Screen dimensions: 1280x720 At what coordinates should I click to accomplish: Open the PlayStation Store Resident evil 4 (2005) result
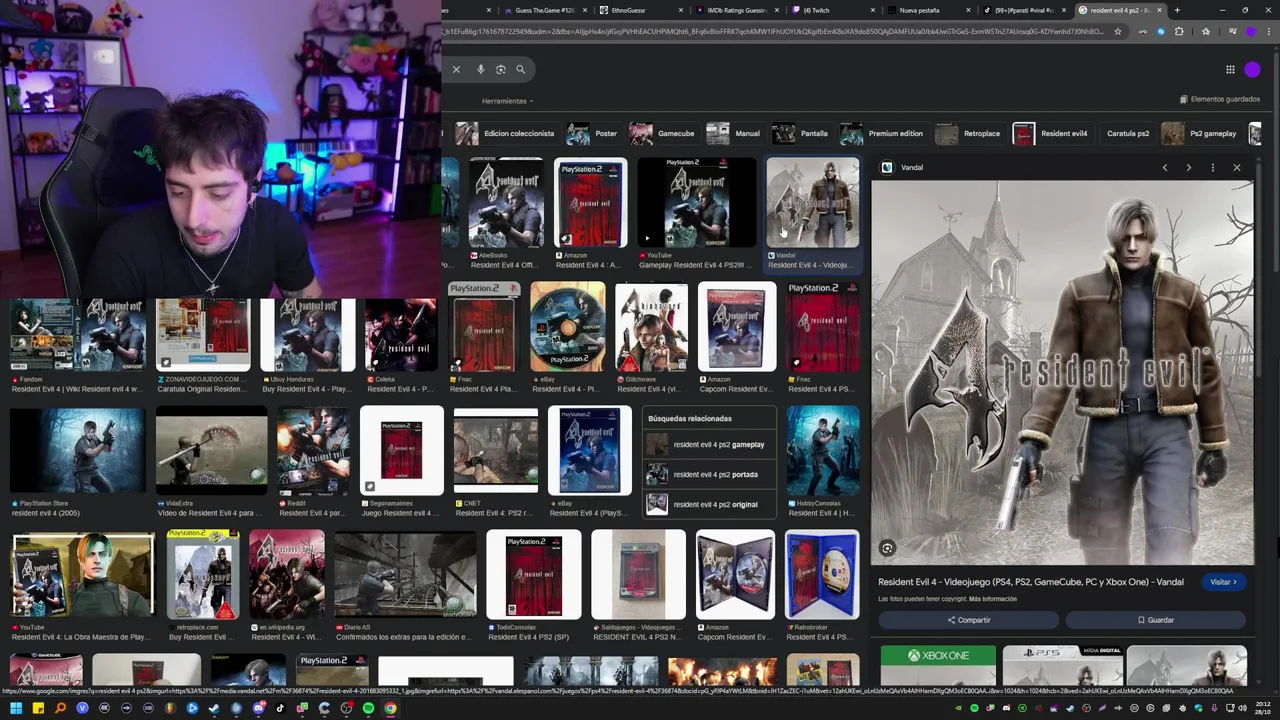77,452
